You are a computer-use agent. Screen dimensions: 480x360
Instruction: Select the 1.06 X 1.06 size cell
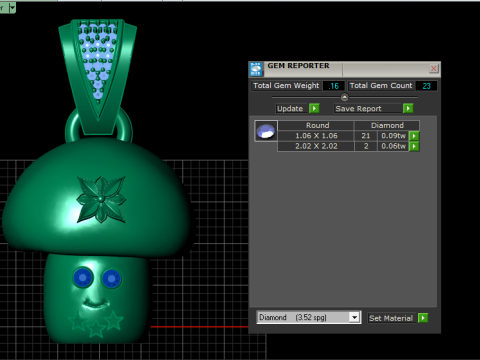tap(316, 136)
